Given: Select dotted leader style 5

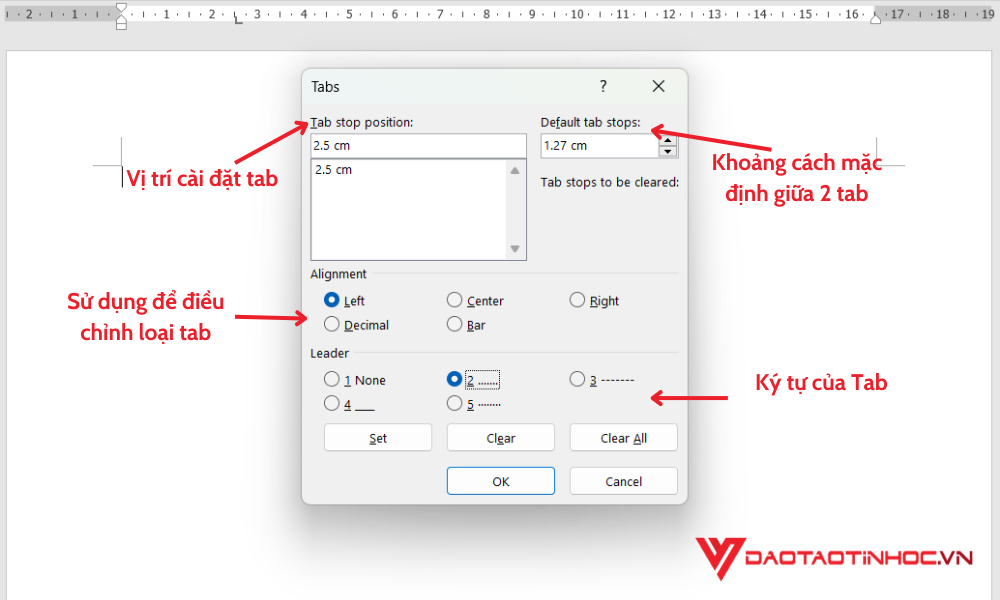Looking at the screenshot, I should (x=455, y=403).
